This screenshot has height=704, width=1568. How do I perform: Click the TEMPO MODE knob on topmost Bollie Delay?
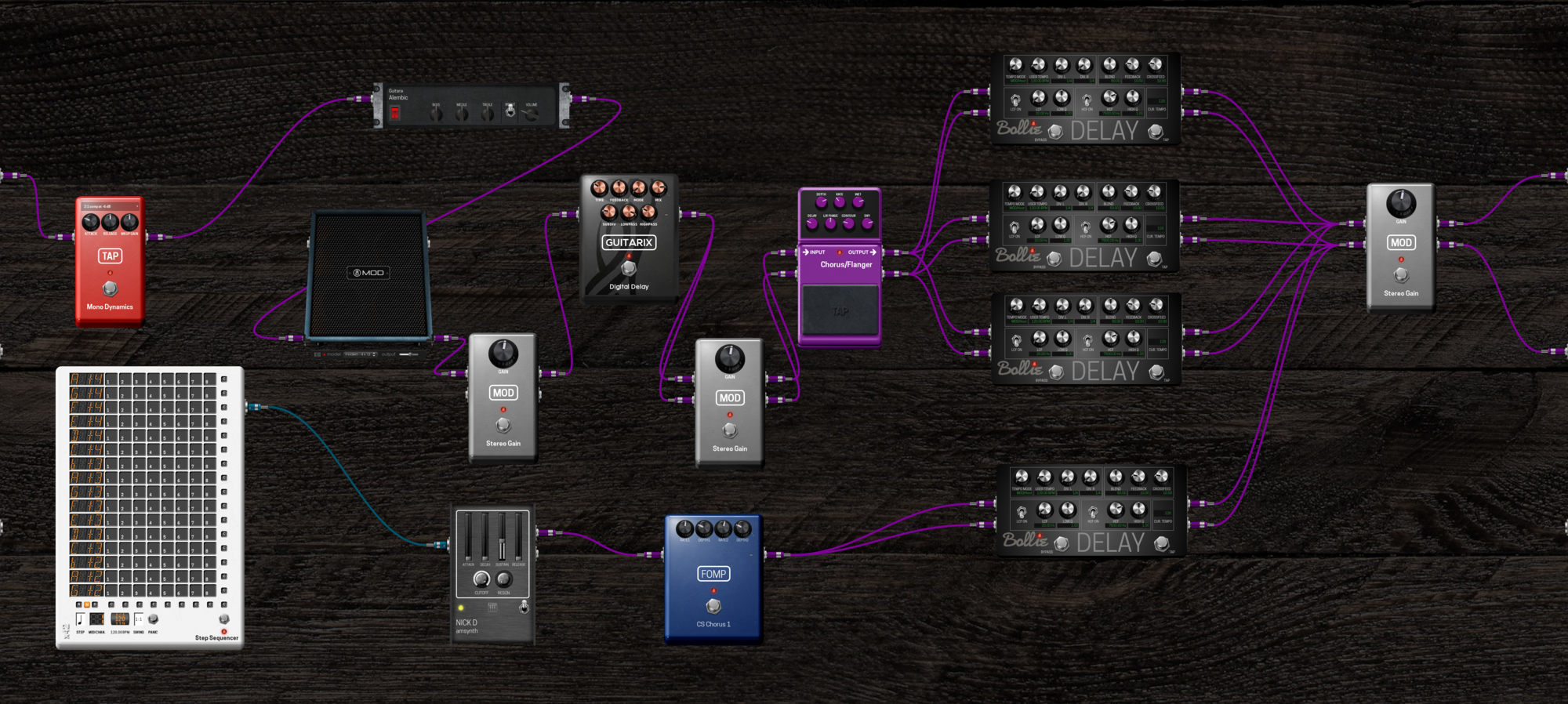1016,64
